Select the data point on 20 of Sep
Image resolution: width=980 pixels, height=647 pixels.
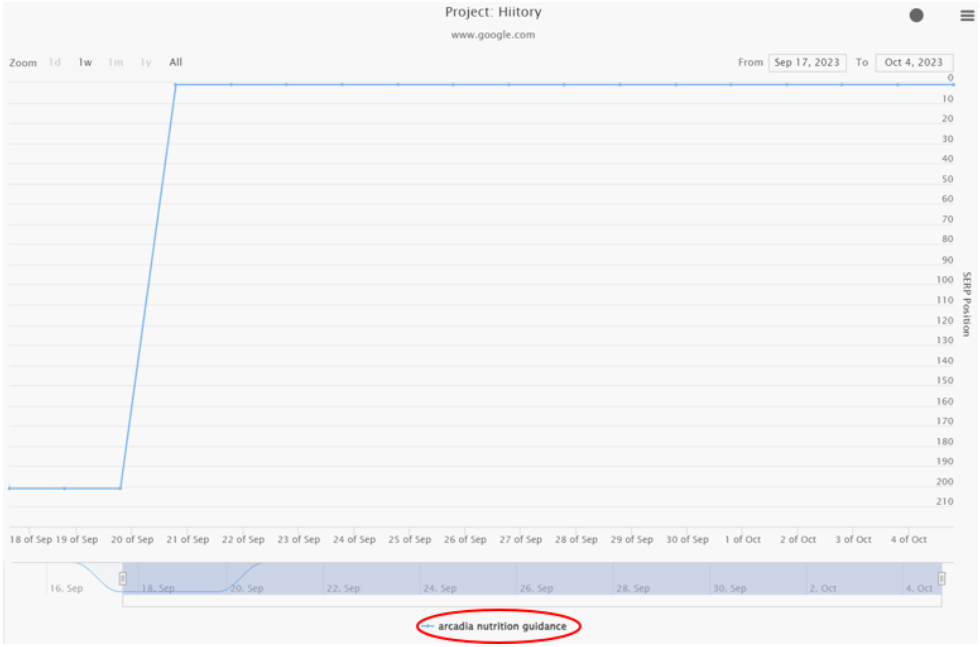point(121,488)
